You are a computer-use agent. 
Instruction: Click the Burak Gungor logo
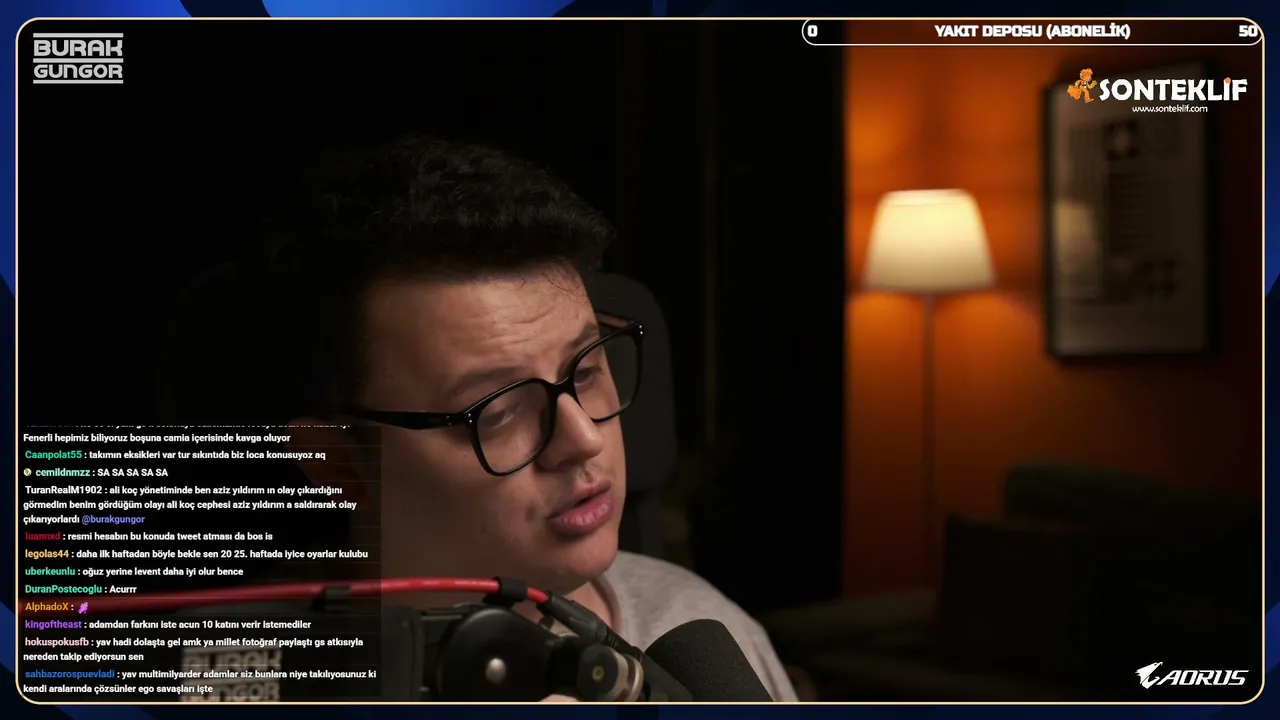click(x=78, y=58)
